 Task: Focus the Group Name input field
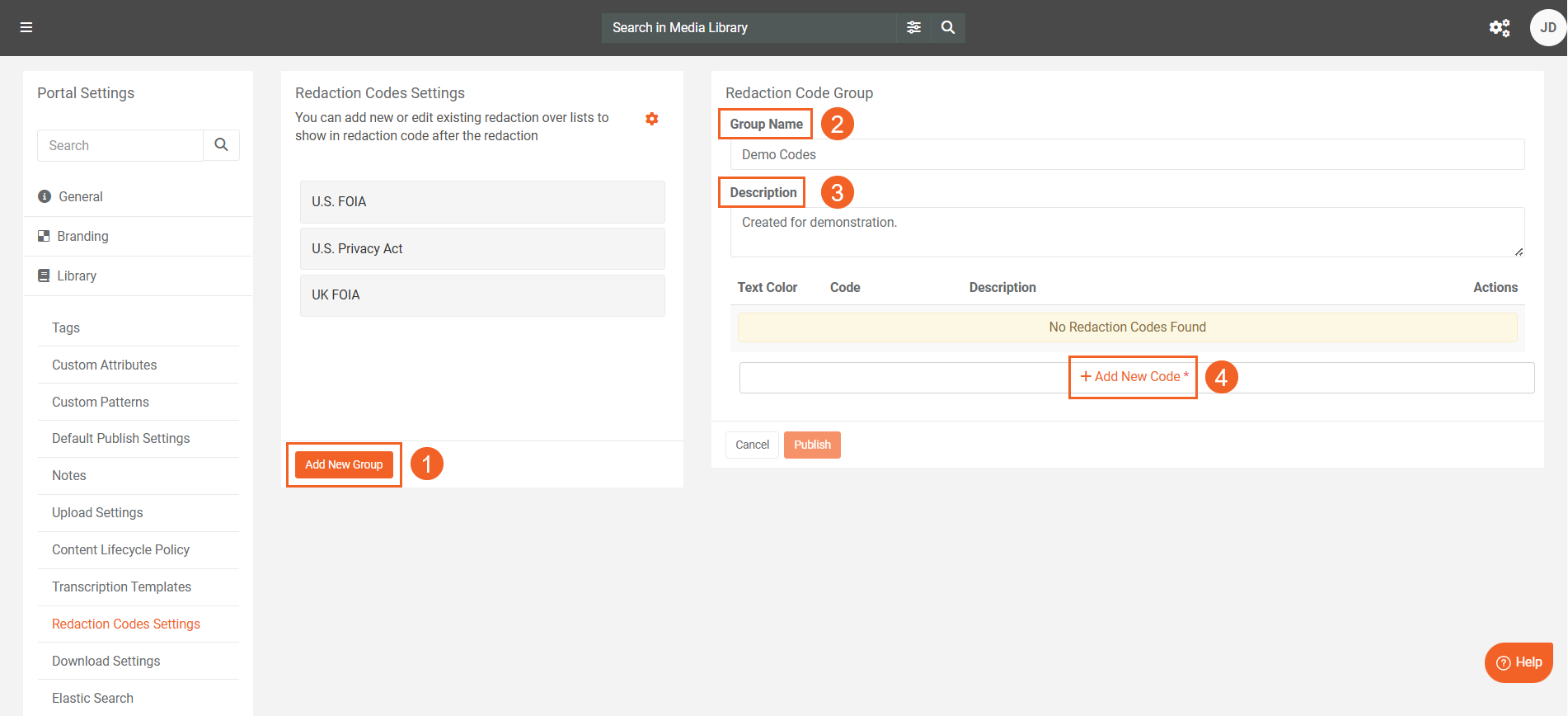click(1127, 154)
